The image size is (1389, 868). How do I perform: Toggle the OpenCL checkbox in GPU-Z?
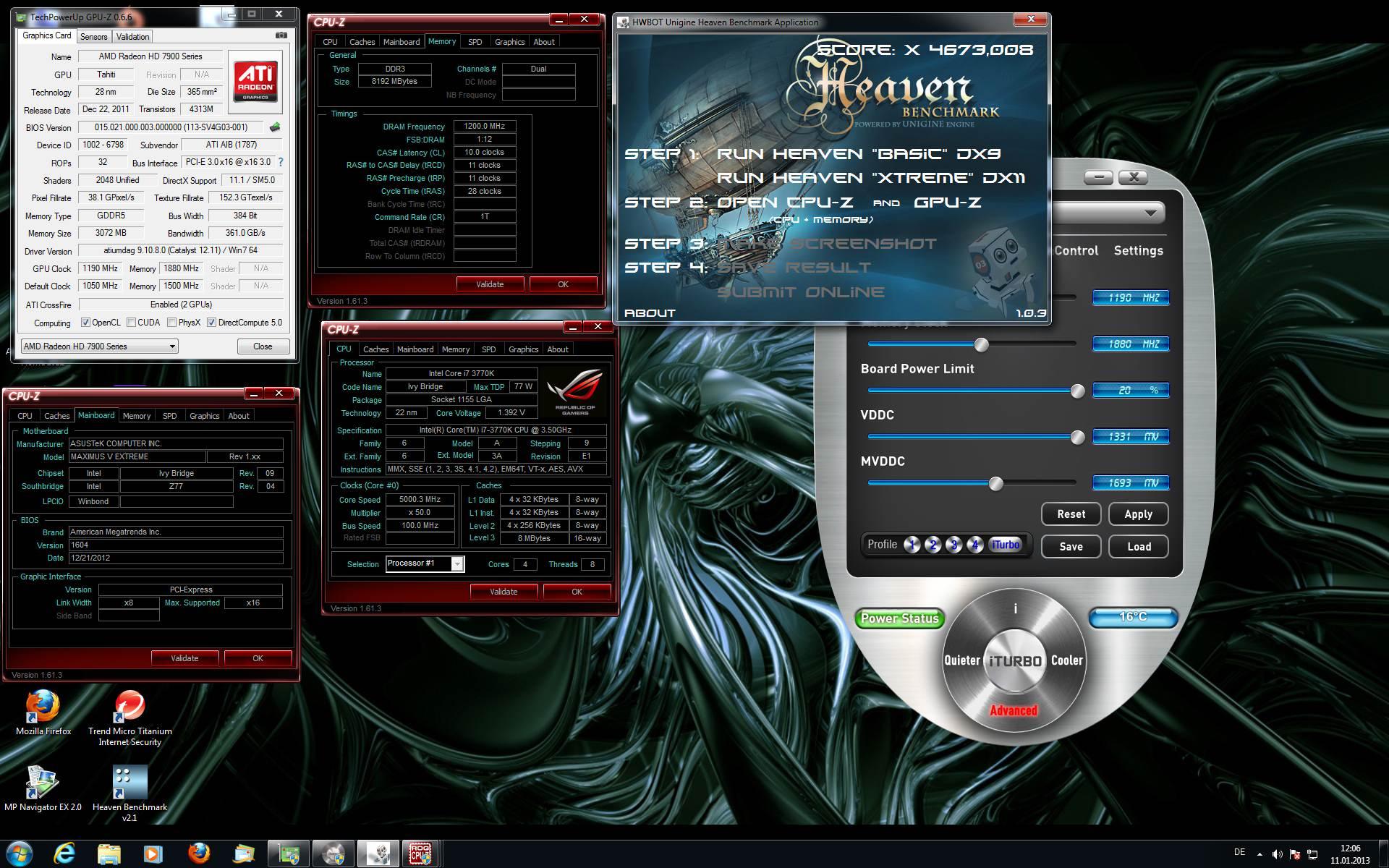click(x=85, y=323)
